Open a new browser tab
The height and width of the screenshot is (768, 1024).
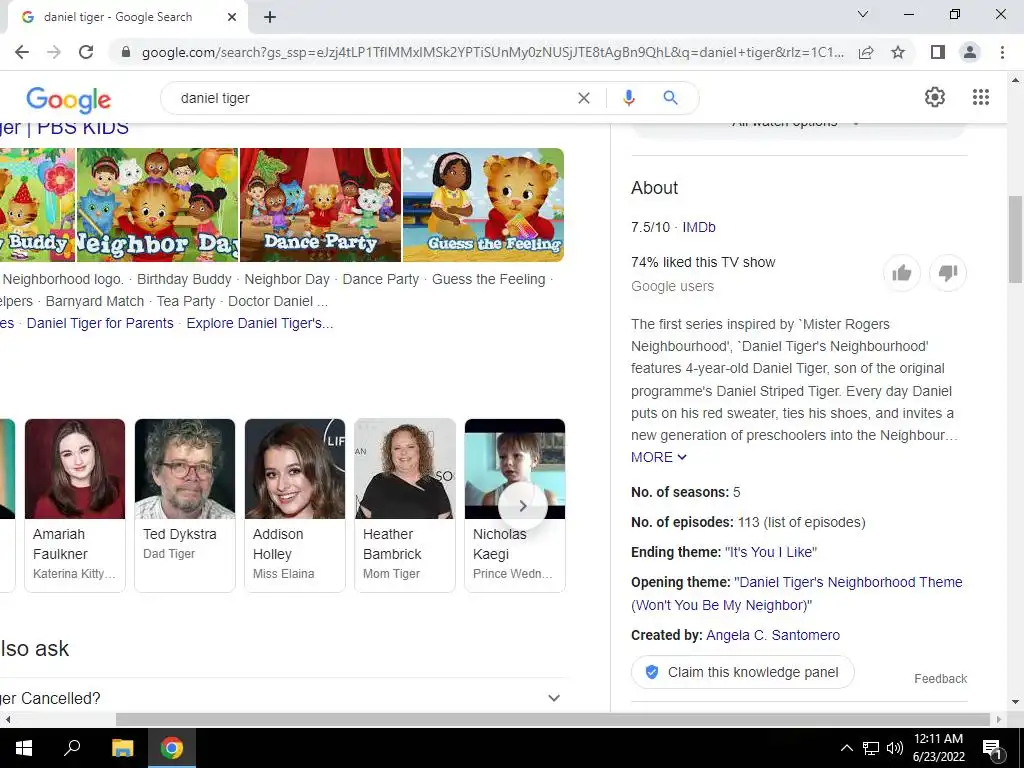pyautogui.click(x=270, y=17)
